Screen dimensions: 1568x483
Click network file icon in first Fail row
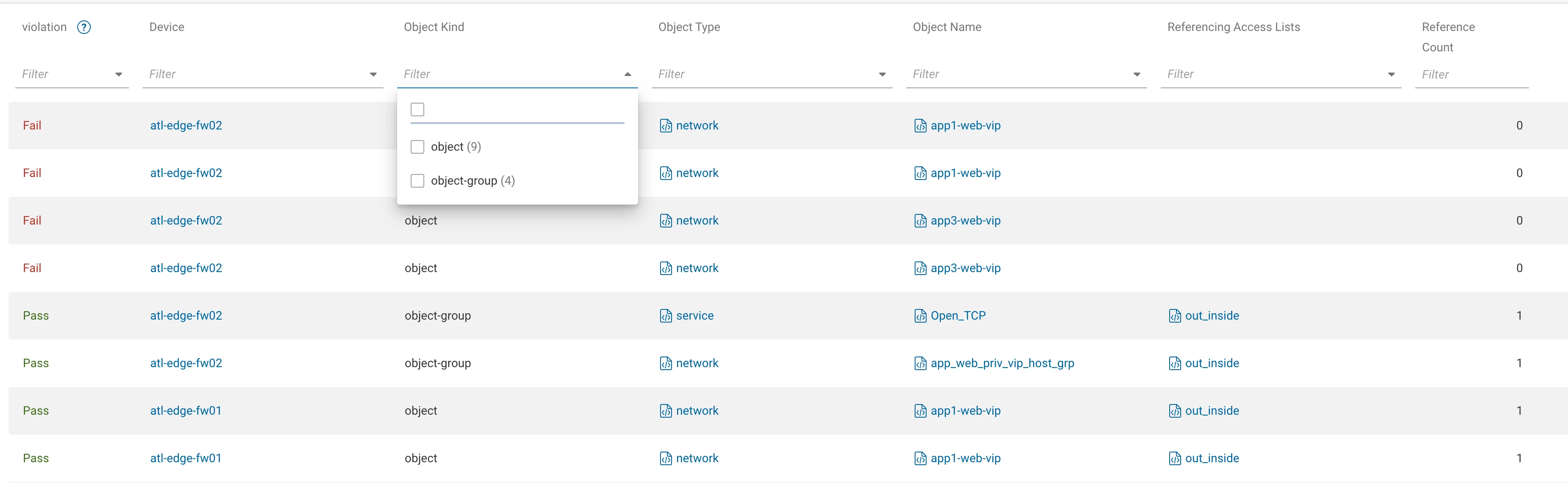click(x=665, y=126)
